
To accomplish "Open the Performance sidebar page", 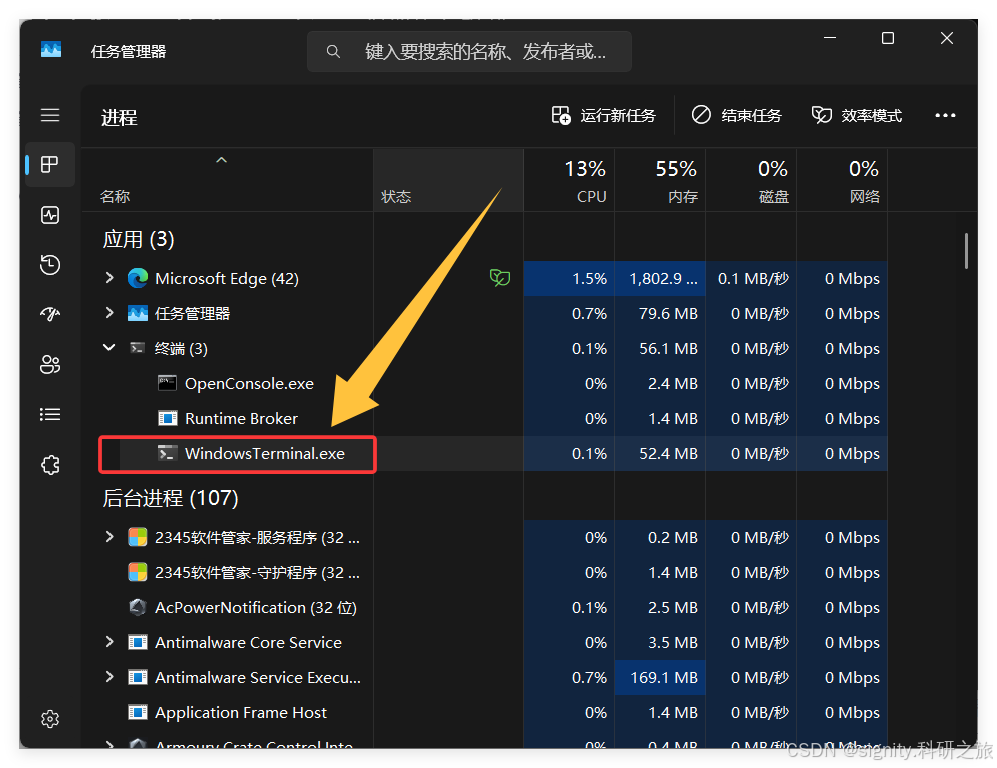I will pos(50,215).
